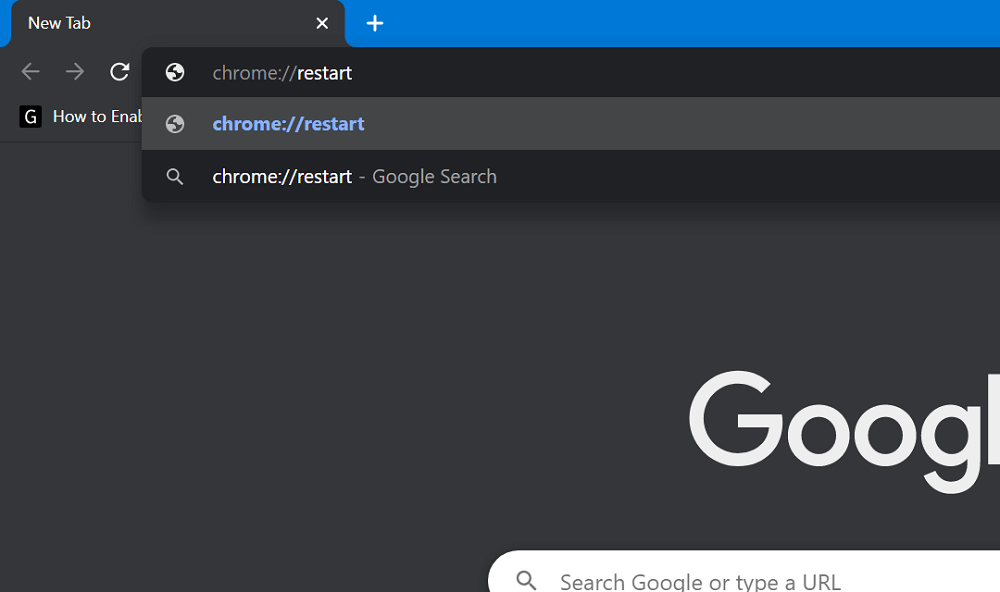Screen dimensions: 1000x592
Task: Choose chrome://restart - Google Search suggestion
Action: tap(571, 177)
